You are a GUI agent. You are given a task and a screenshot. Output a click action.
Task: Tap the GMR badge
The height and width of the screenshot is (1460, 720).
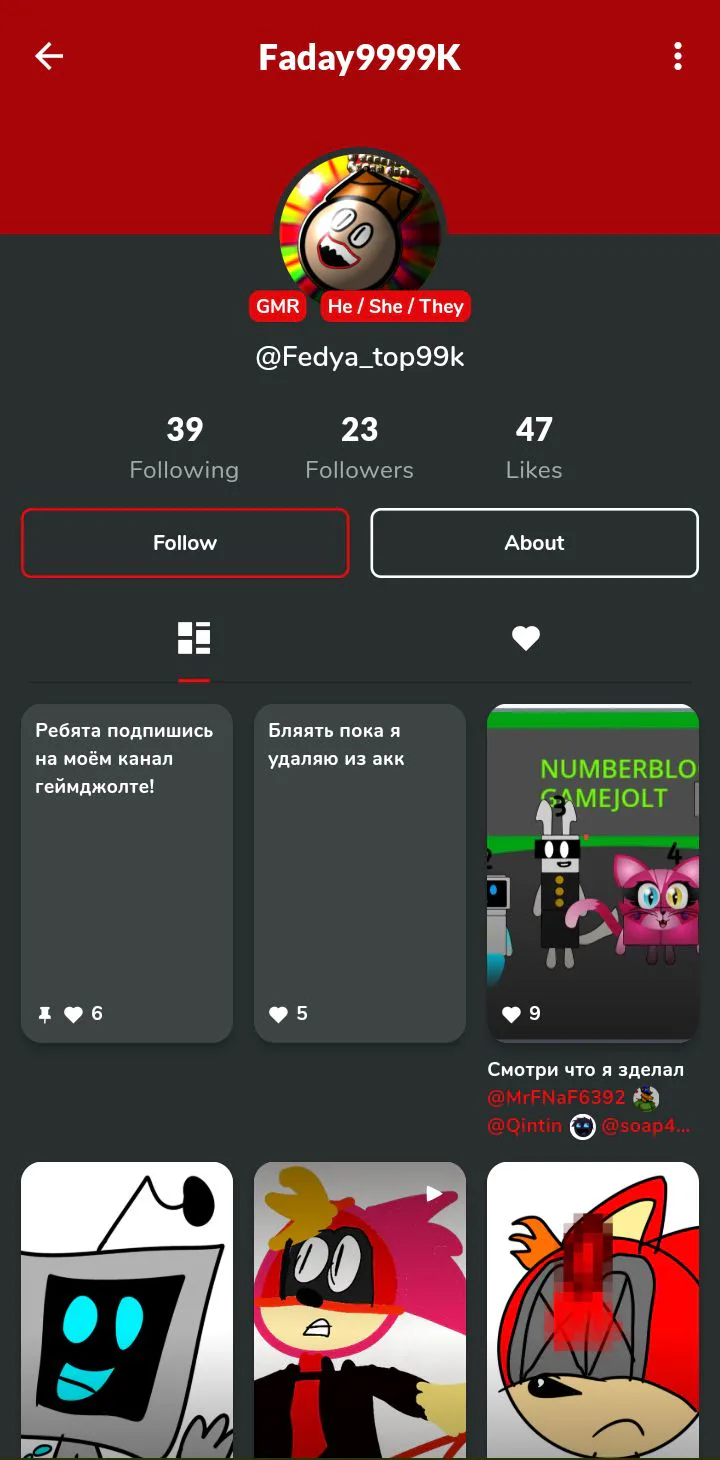coord(277,306)
